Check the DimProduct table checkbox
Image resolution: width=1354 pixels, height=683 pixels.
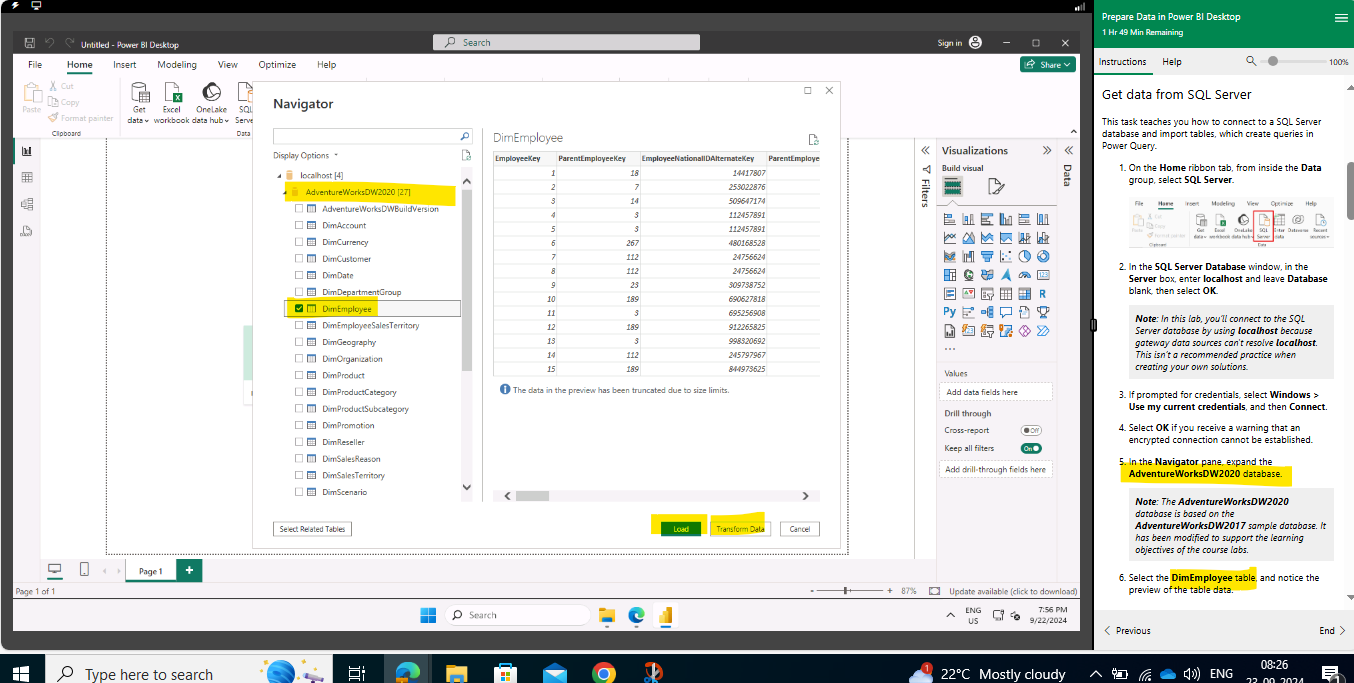(299, 375)
